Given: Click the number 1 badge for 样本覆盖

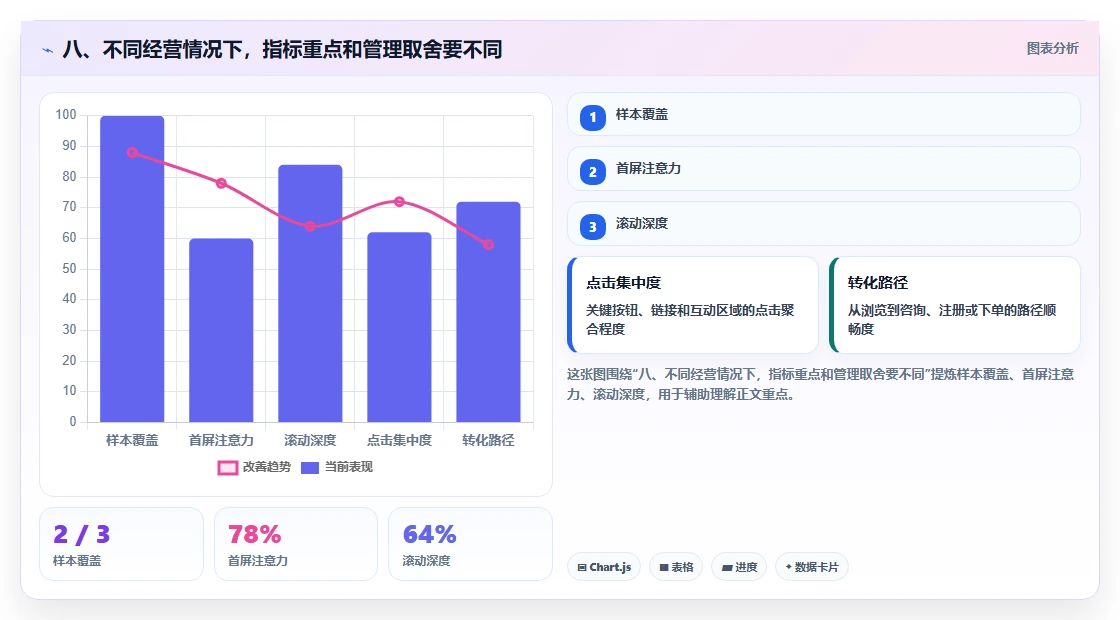Looking at the screenshot, I should pos(592,117).
